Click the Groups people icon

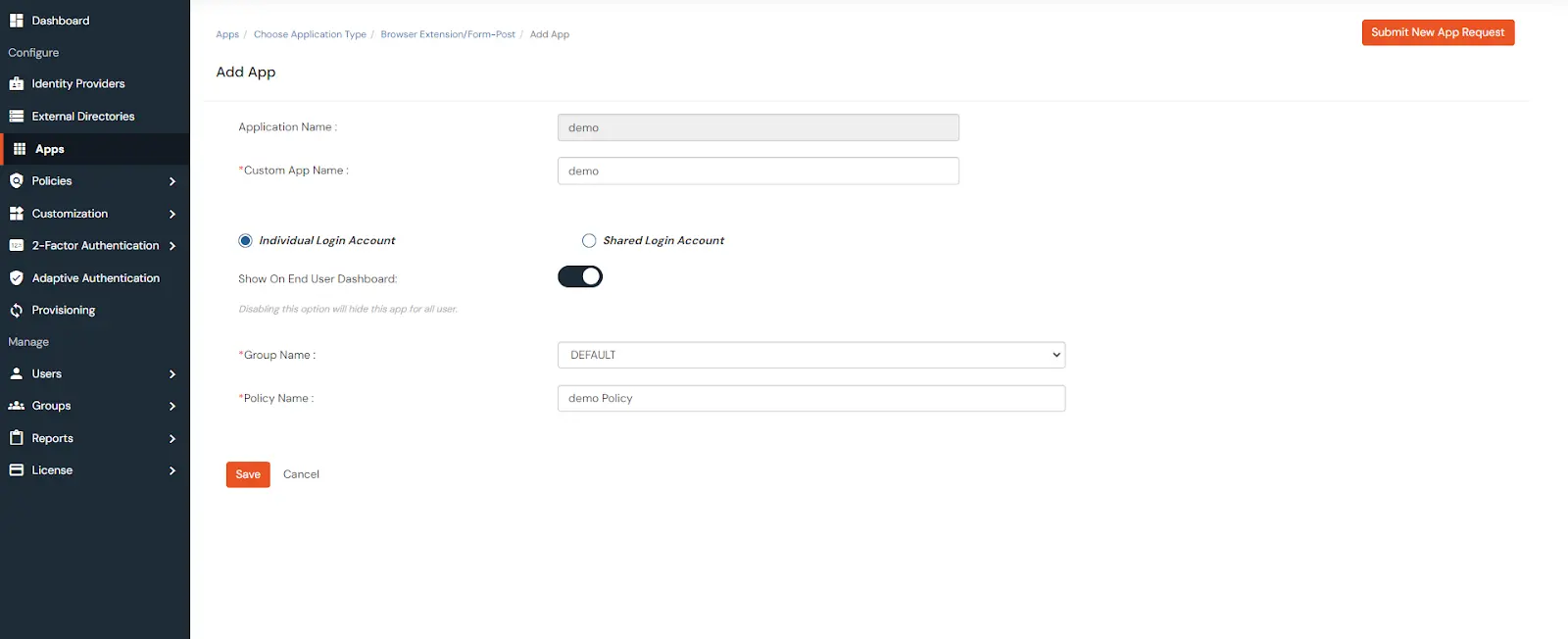[17, 406]
